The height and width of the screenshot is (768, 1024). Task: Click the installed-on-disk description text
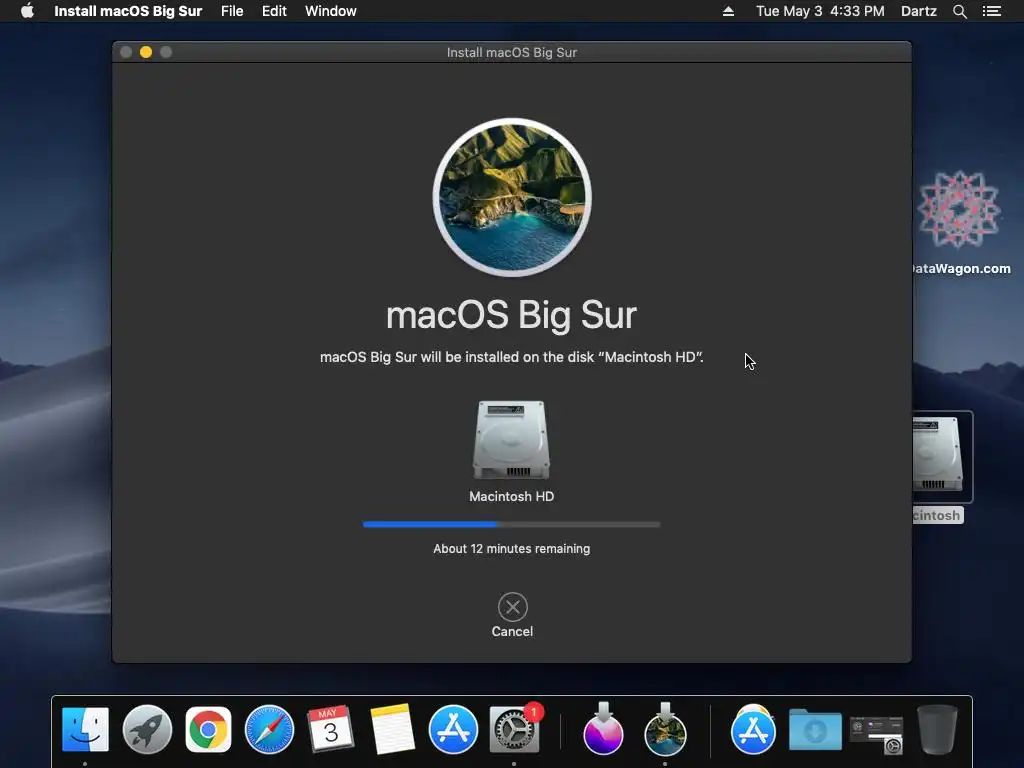[511, 357]
